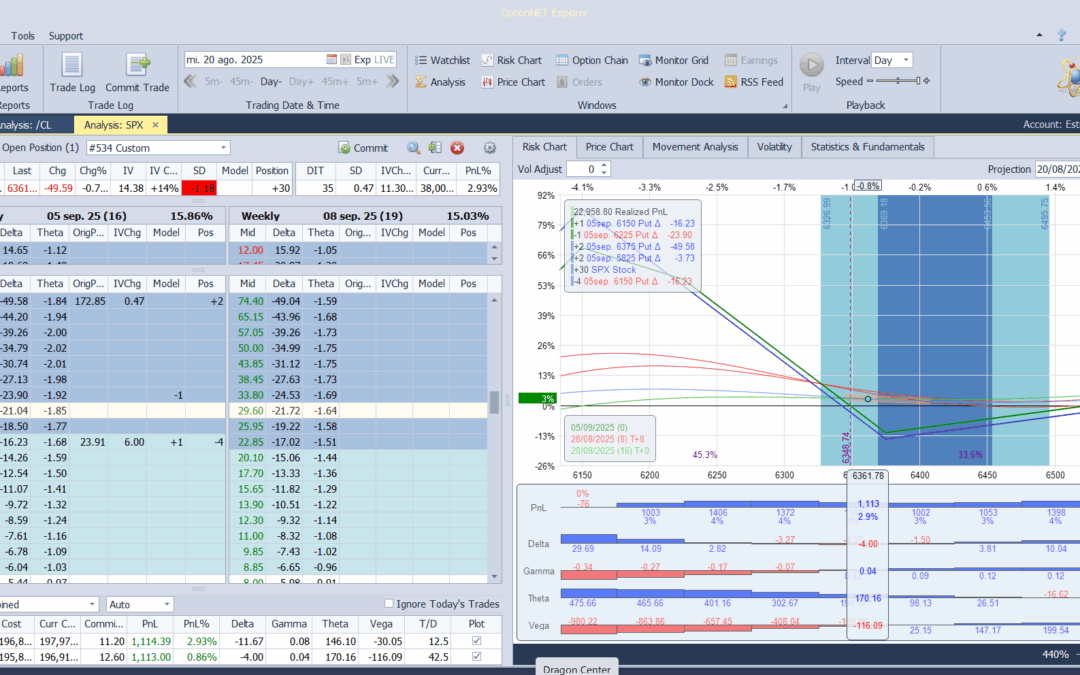This screenshot has width=1080, height=675.
Task: Switch to the Movement Analysis tab
Action: (695, 147)
